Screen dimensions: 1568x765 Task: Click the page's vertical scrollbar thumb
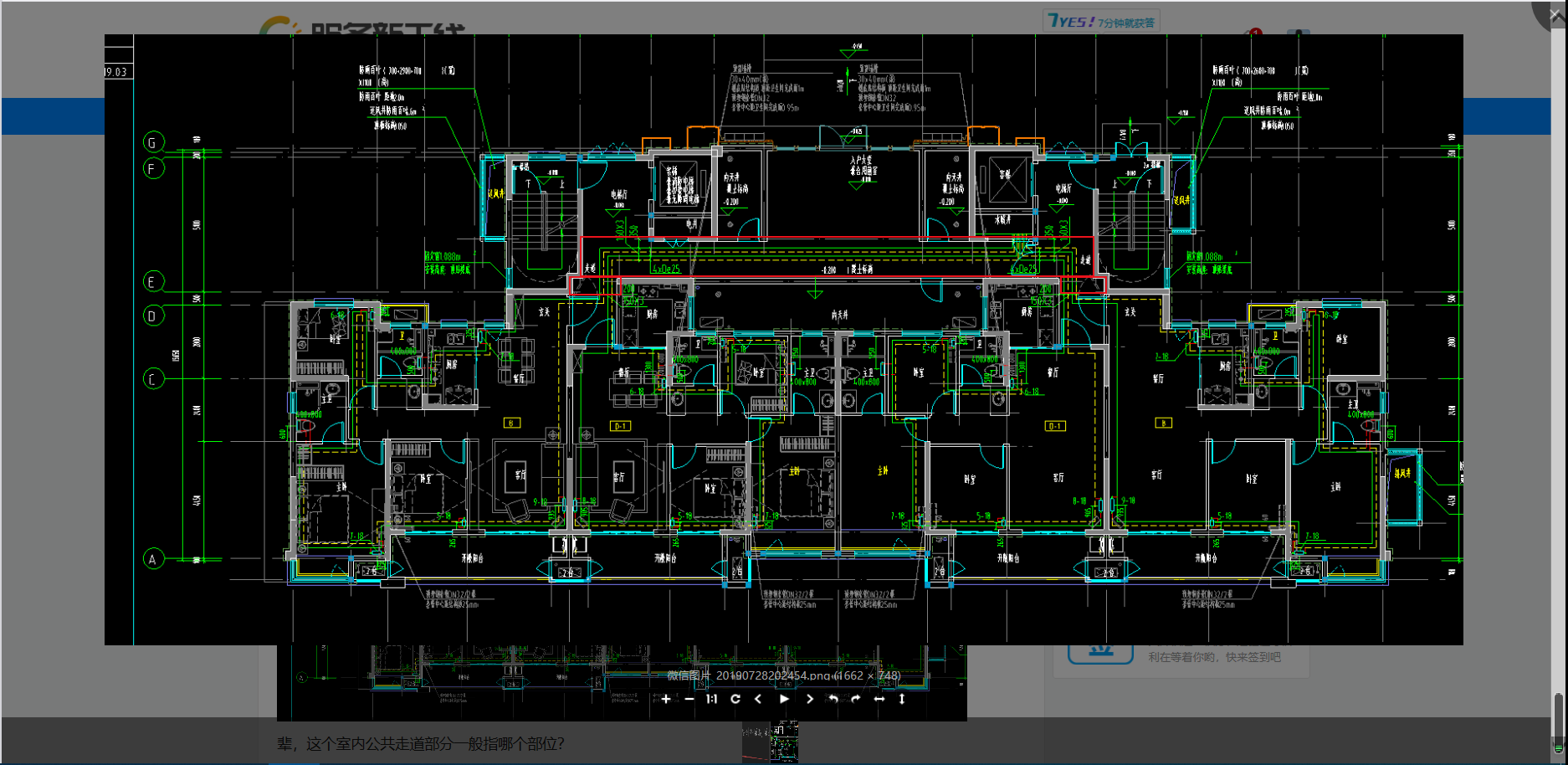[1558, 724]
